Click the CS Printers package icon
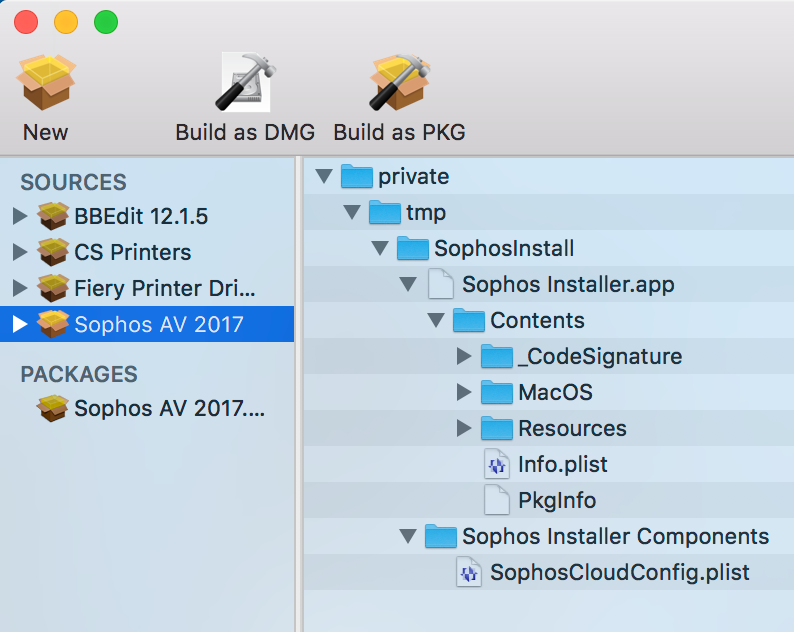This screenshot has height=632, width=794. coord(53,252)
